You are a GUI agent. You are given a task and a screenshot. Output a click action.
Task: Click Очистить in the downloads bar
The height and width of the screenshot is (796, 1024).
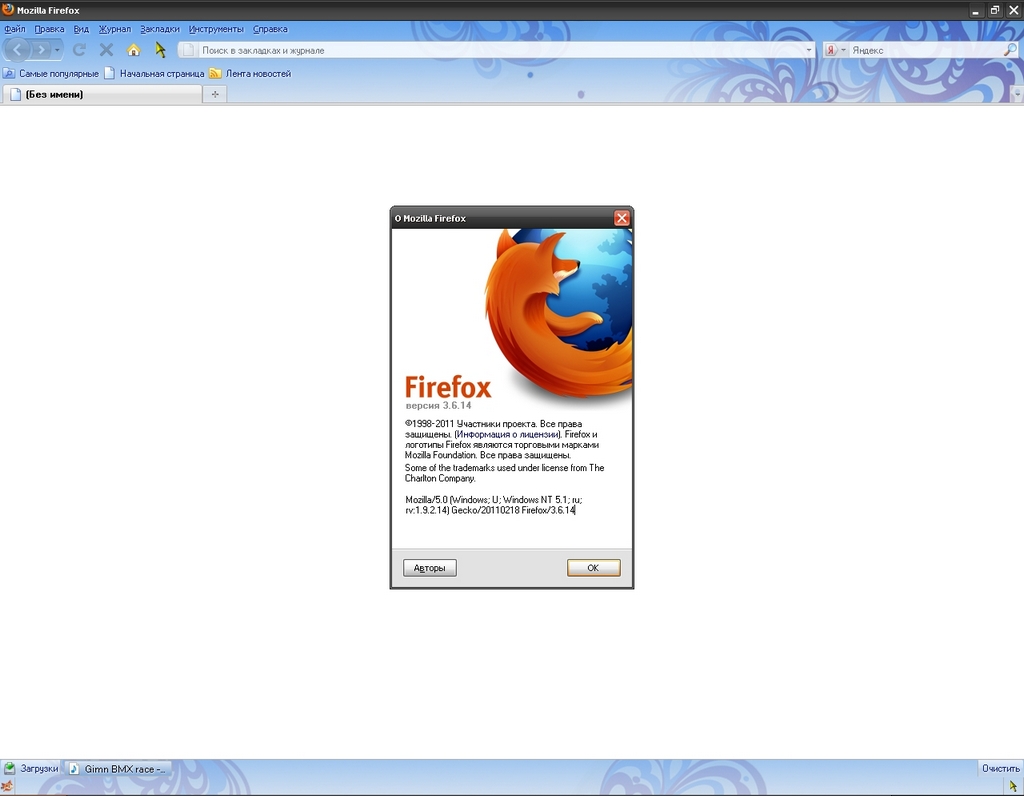pyautogui.click(x=1000, y=768)
